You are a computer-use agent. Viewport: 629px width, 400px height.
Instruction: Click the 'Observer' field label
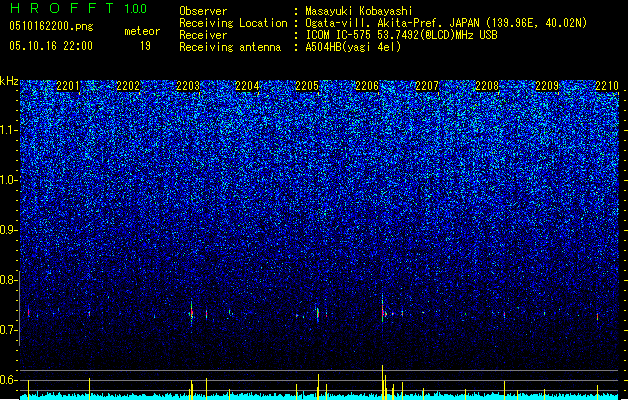[203, 11]
